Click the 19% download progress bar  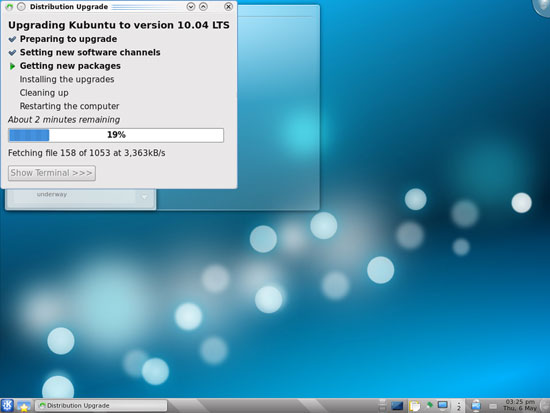click(x=116, y=135)
